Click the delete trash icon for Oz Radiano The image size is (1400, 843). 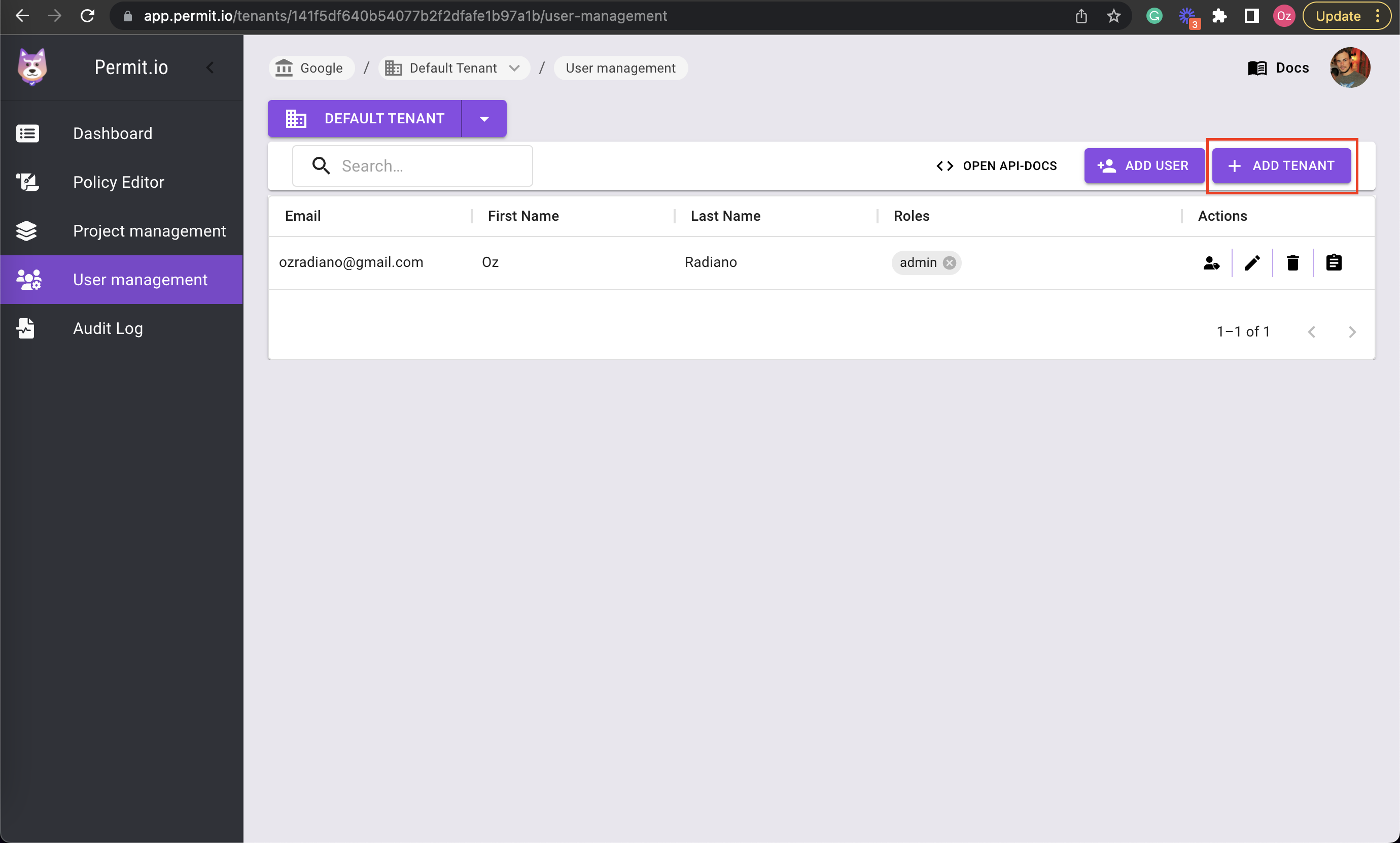click(1293, 262)
